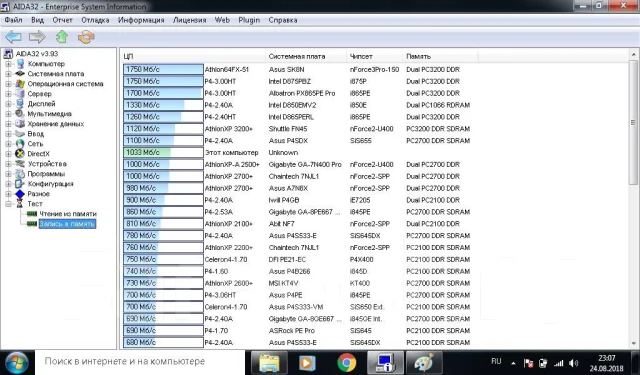Image resolution: width=640 pixels, height=375 pixels.
Task: Click the green 1033 Мб/с result bar
Action: [x=163, y=153]
